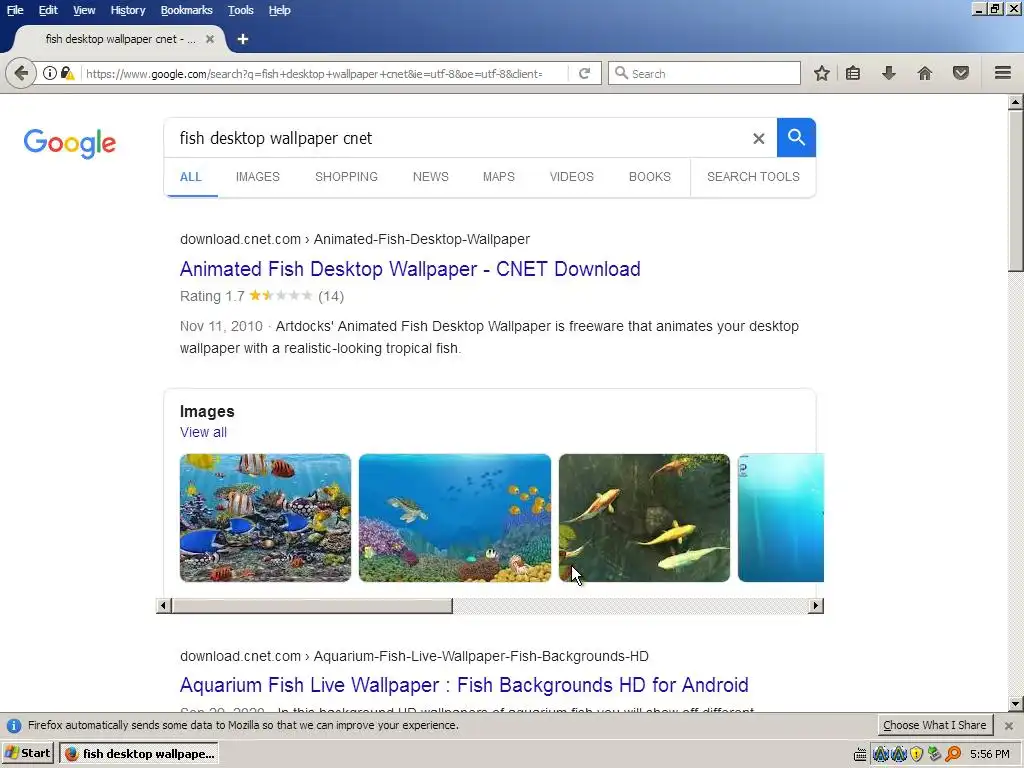
Task: Open the Tools menu
Action: click(240, 10)
